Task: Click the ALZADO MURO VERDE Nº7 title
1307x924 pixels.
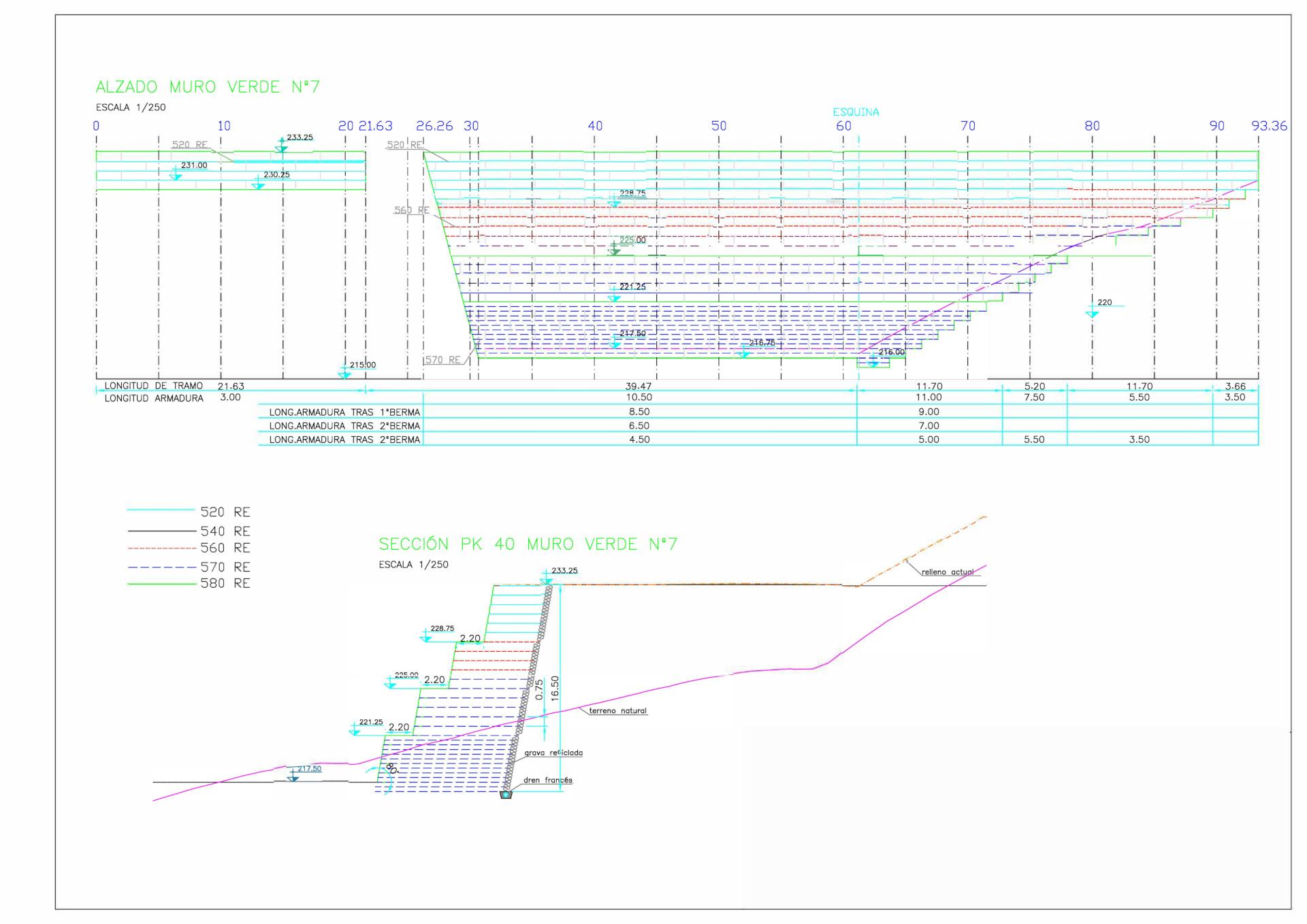Action: 208,87
